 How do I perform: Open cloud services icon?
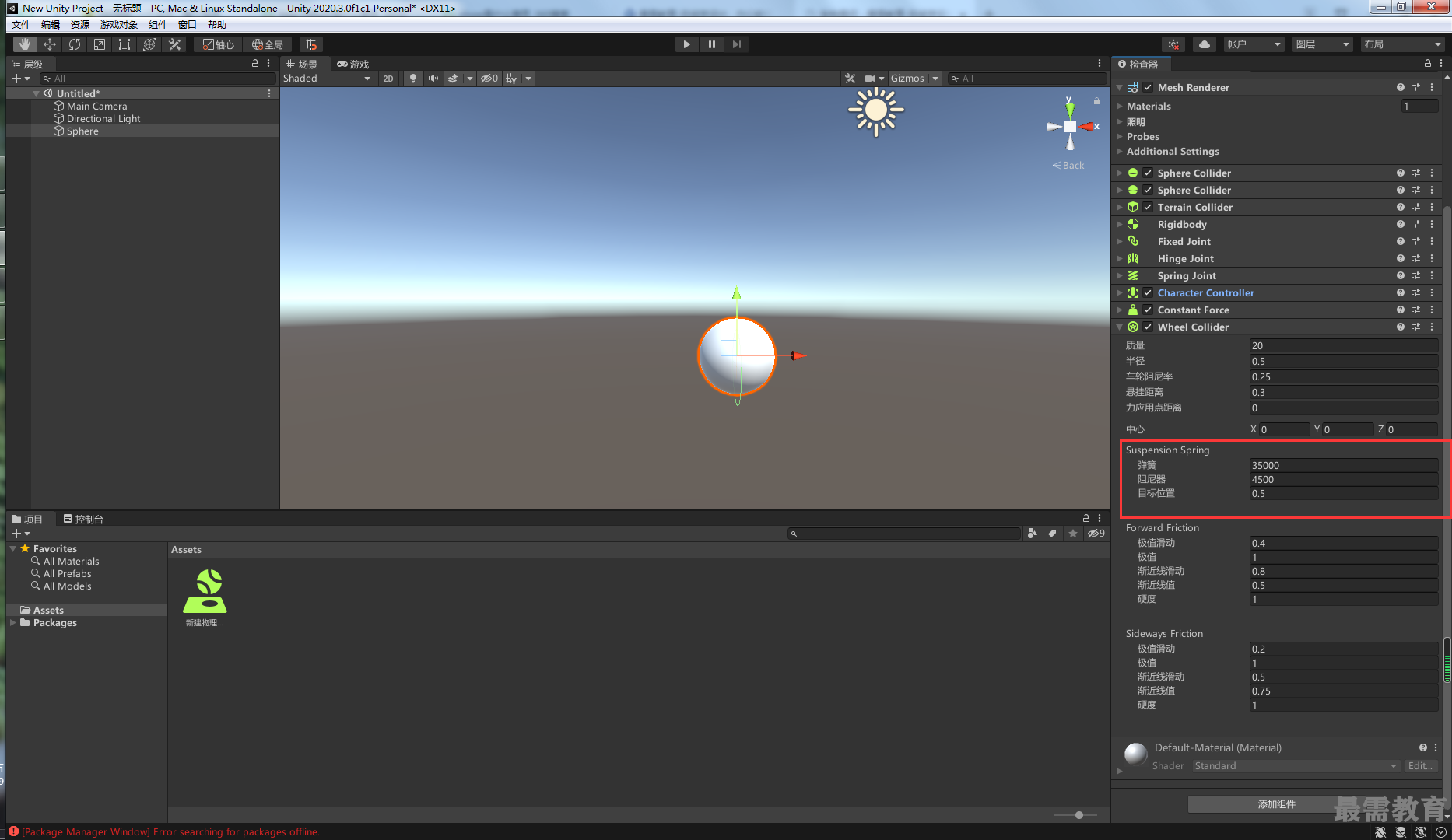[1205, 44]
